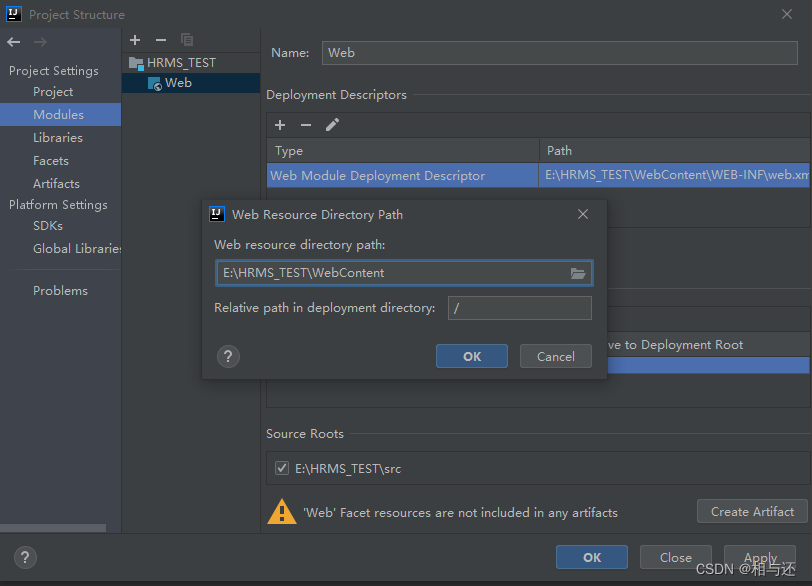Click the HRMS_TEST module folder icon
812x586 pixels.
136,63
